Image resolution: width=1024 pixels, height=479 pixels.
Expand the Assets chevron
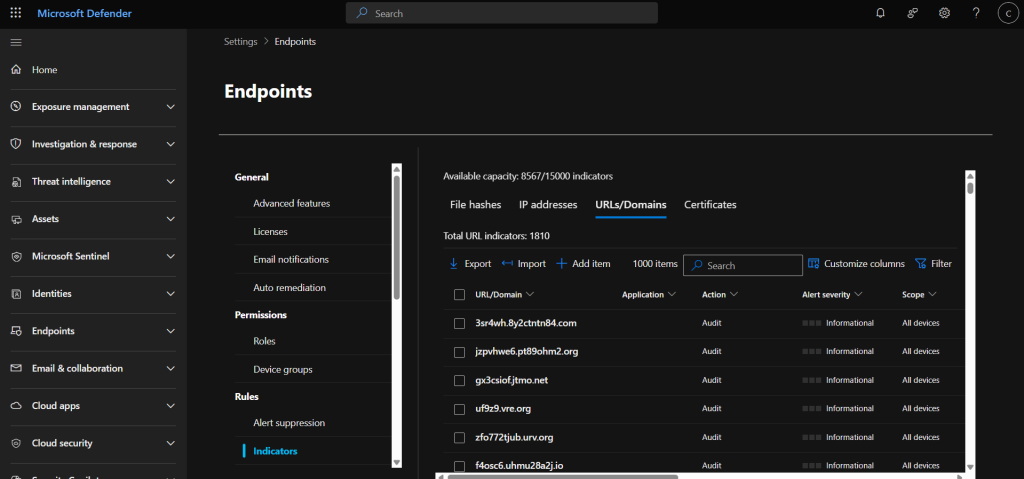pos(170,219)
